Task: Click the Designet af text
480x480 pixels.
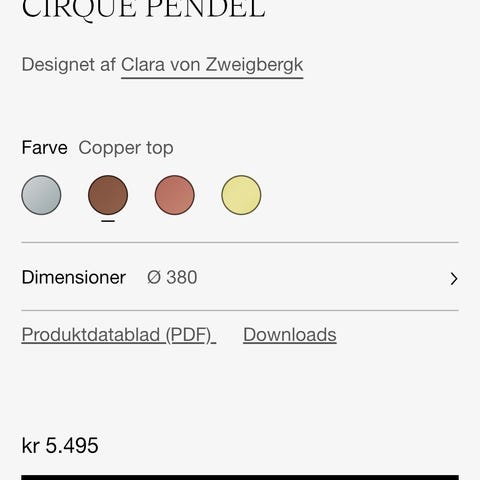Action: (69, 64)
